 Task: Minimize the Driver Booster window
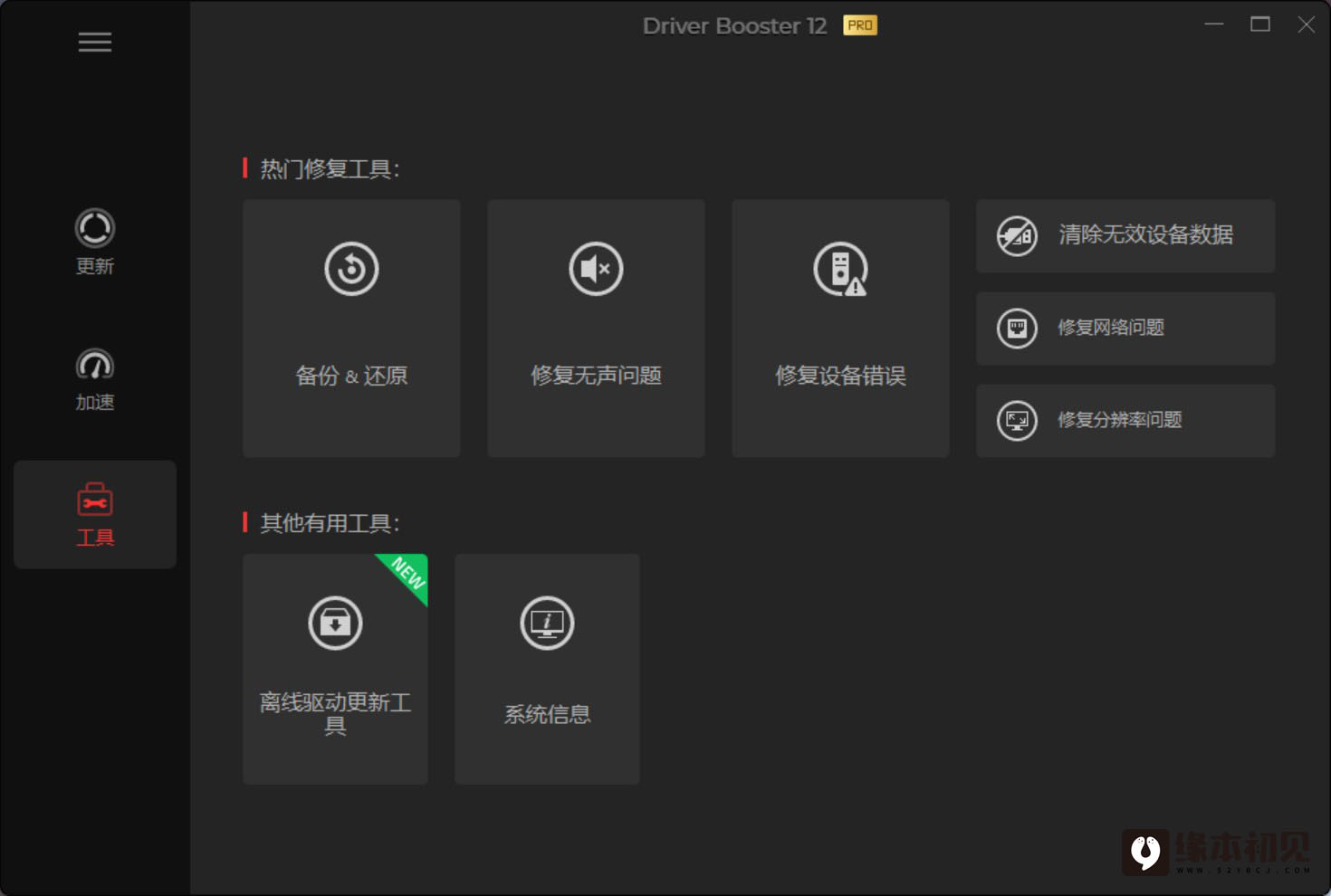[x=1214, y=24]
